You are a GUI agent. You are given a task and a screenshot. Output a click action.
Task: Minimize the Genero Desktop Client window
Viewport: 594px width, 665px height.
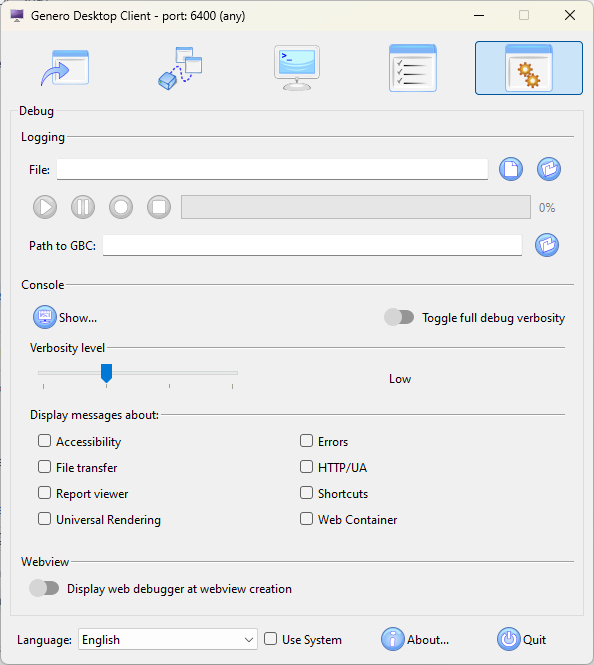pyautogui.click(x=479, y=16)
